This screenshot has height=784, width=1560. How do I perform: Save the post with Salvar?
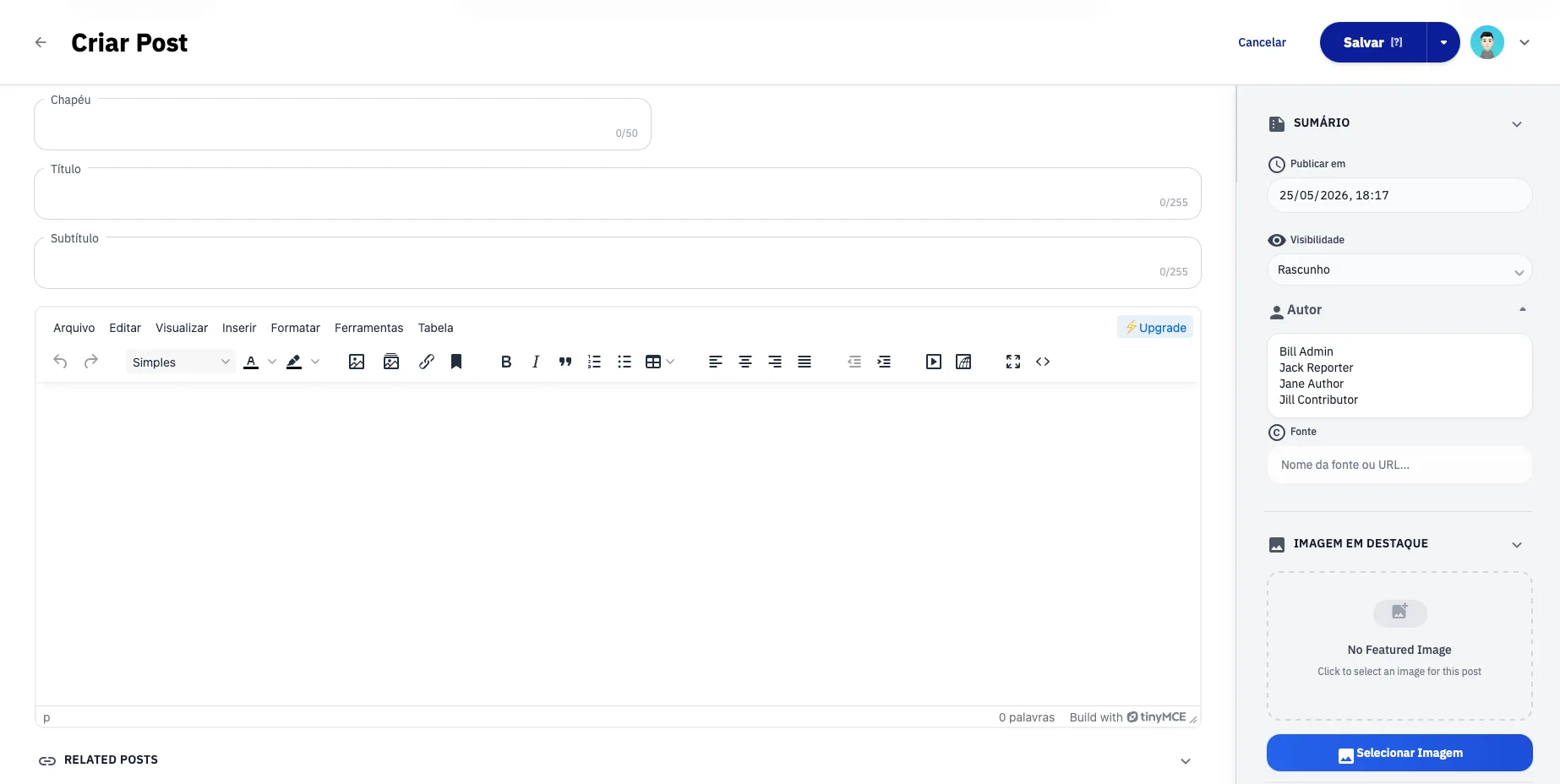pos(1373,42)
